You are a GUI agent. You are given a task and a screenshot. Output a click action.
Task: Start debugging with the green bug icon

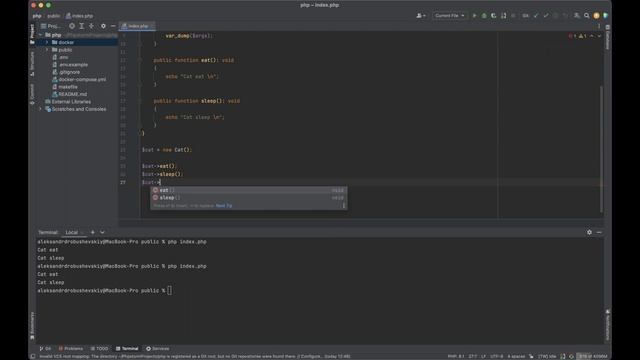(x=484, y=16)
